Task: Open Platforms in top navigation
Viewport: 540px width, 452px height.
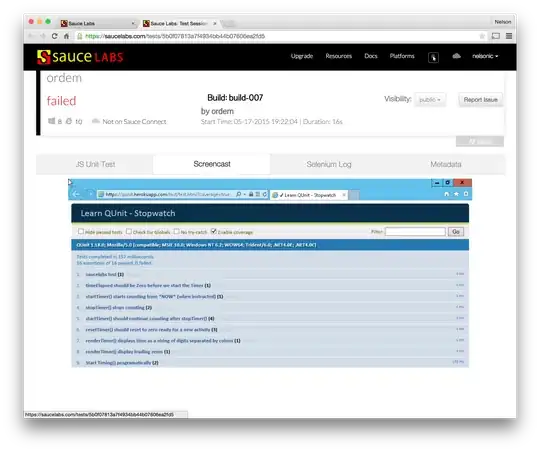Action: point(402,56)
